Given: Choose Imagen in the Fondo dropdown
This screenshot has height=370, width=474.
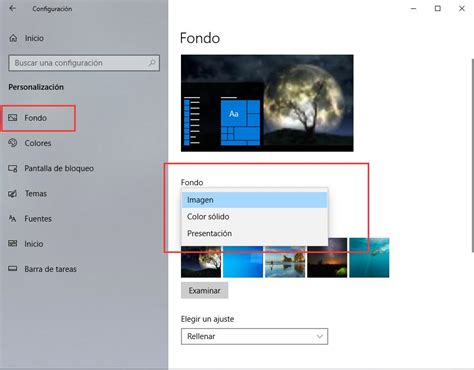Looking at the screenshot, I should point(254,200).
